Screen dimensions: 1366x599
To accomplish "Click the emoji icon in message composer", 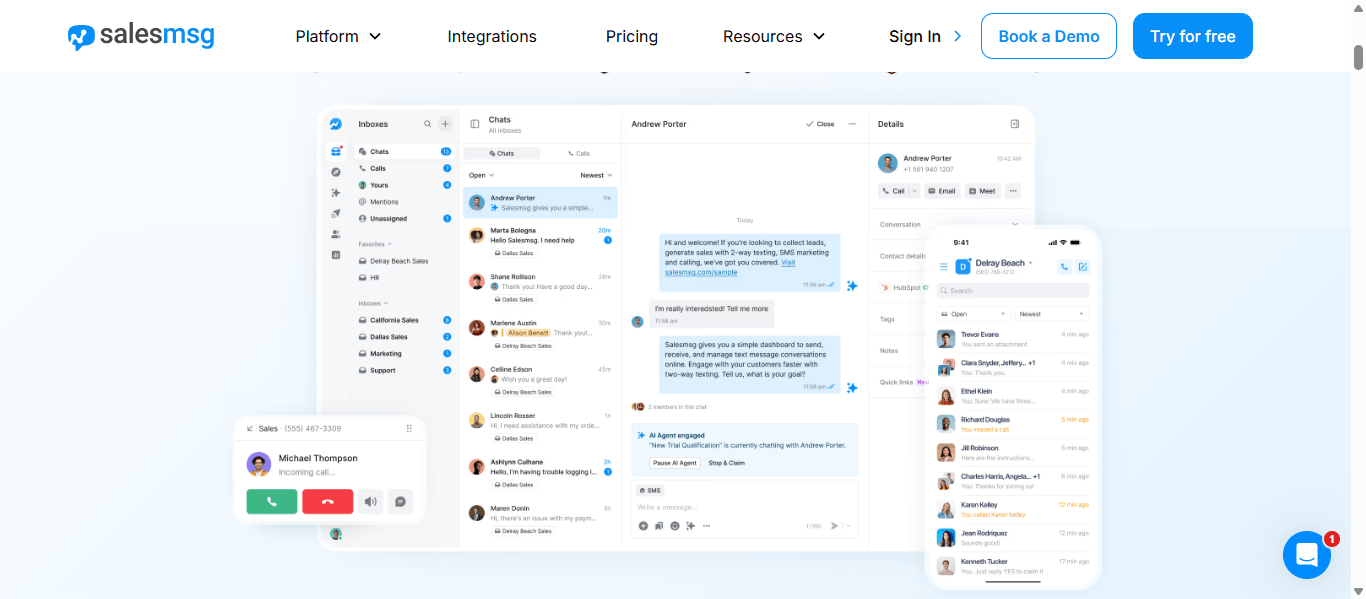I will (675, 526).
